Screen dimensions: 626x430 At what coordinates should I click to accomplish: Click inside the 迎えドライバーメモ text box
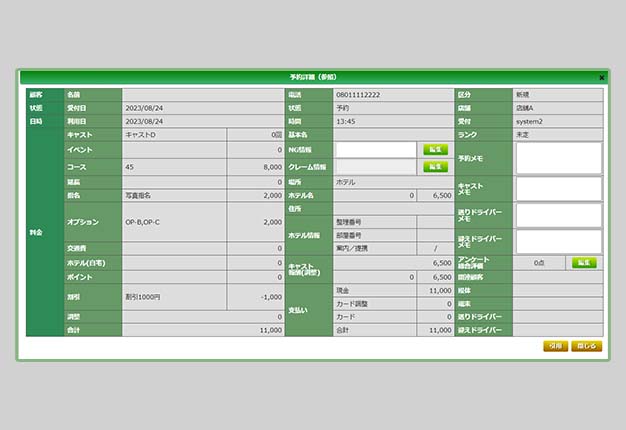559,242
